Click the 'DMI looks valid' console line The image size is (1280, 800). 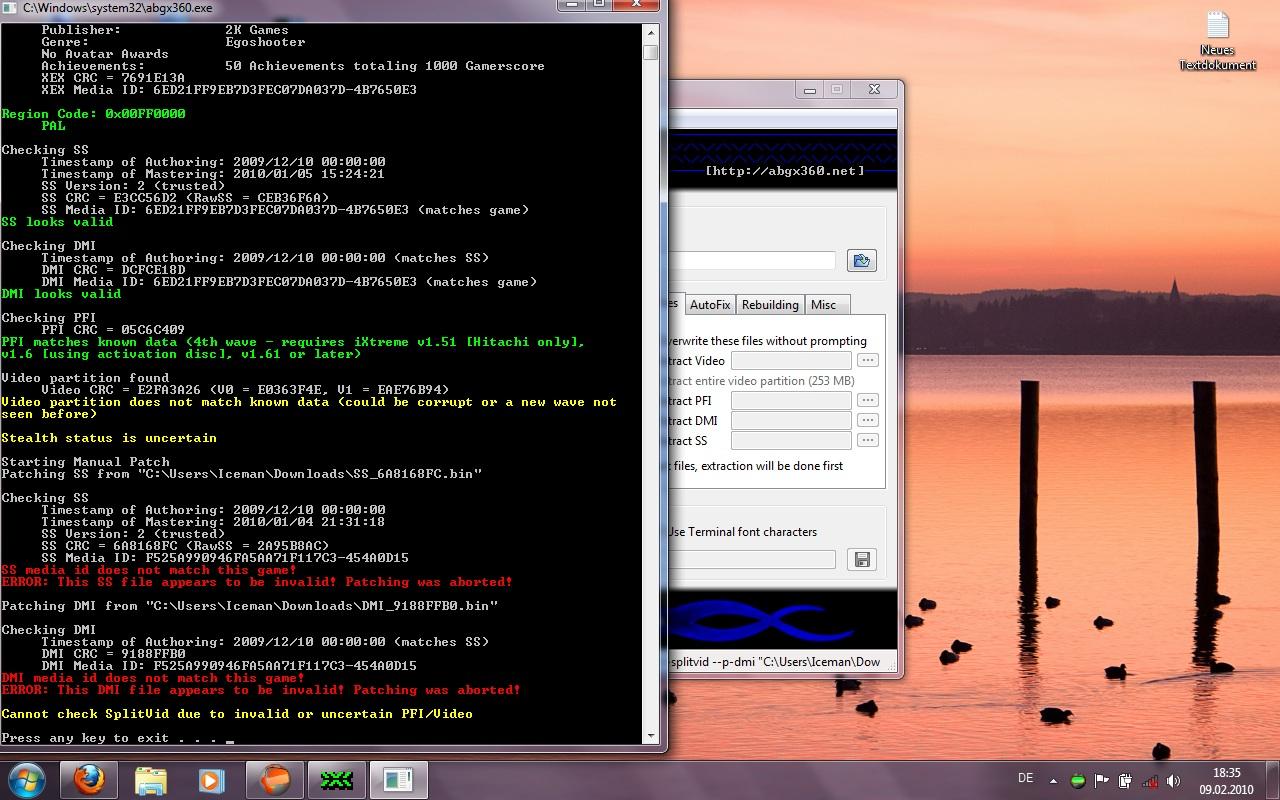pyautogui.click(x=61, y=294)
